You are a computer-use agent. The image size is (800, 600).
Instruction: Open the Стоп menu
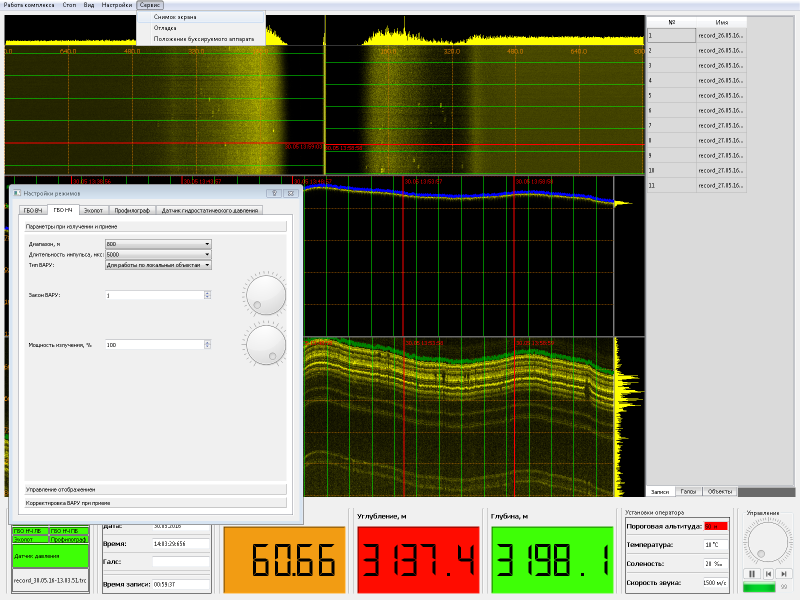coord(69,5)
